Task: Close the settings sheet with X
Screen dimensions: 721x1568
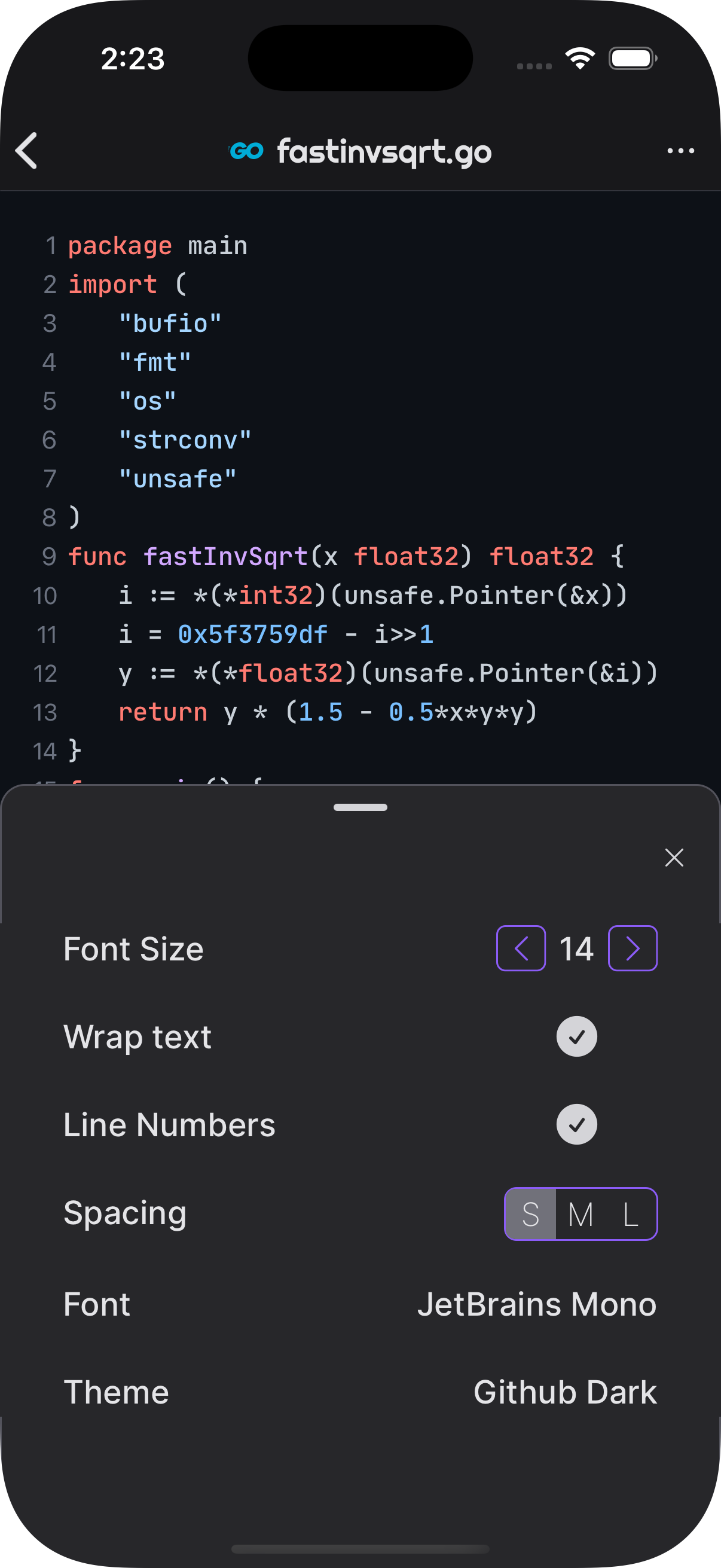Action: pyautogui.click(x=674, y=857)
